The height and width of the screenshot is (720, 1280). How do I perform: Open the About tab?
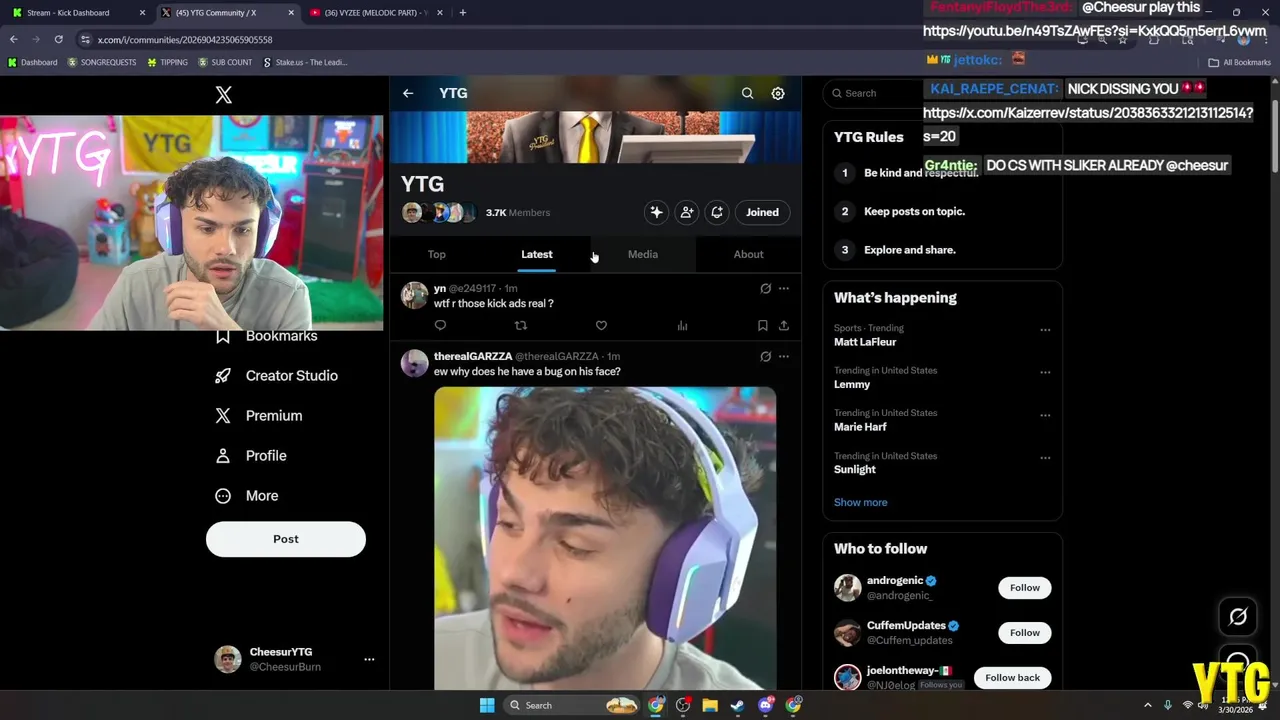point(748,254)
